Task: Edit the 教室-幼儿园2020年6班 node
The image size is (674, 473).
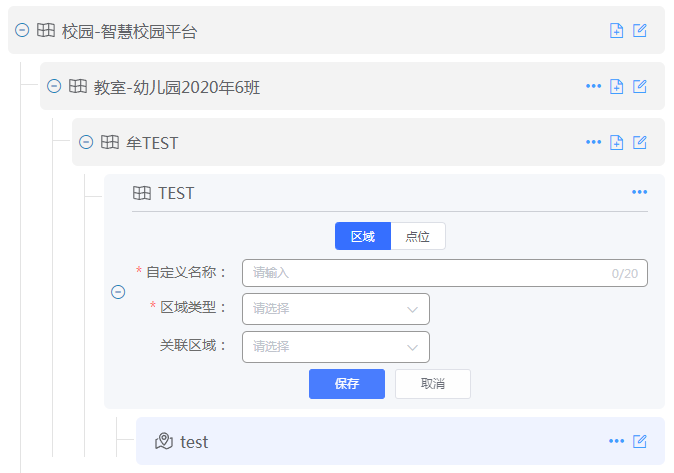Action: click(x=640, y=87)
